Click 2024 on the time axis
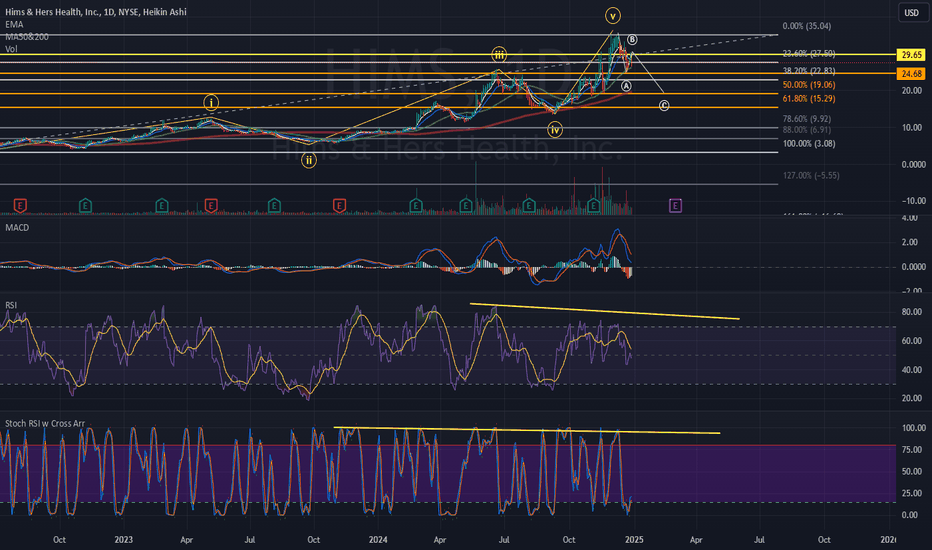The width and height of the screenshot is (932, 550). [378, 540]
